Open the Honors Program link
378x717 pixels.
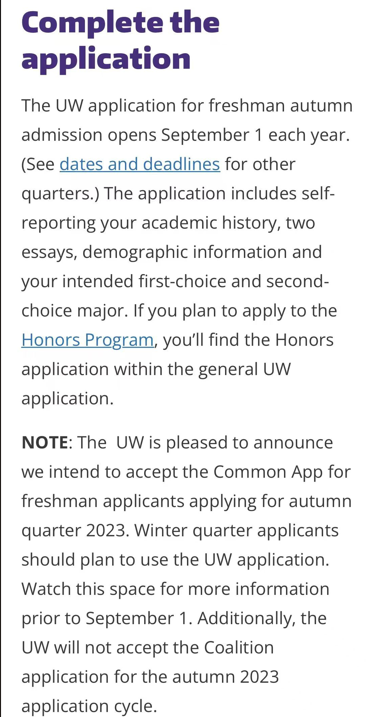point(87,340)
